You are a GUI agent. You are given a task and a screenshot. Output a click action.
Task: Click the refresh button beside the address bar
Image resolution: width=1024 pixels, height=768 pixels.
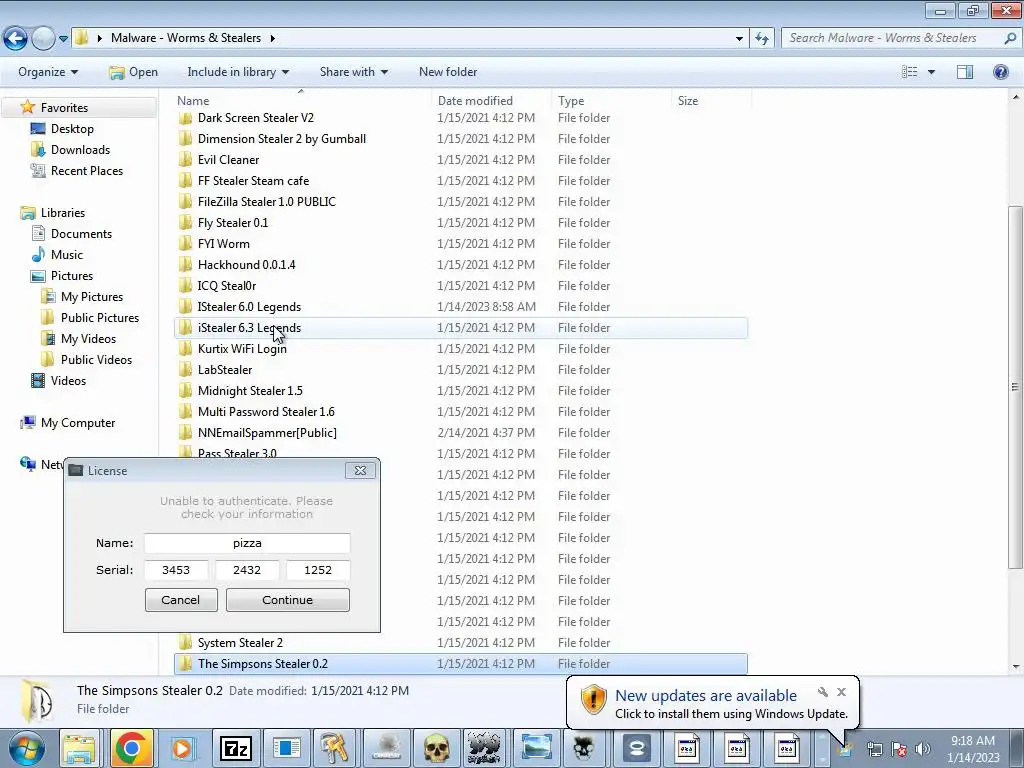[761, 39]
